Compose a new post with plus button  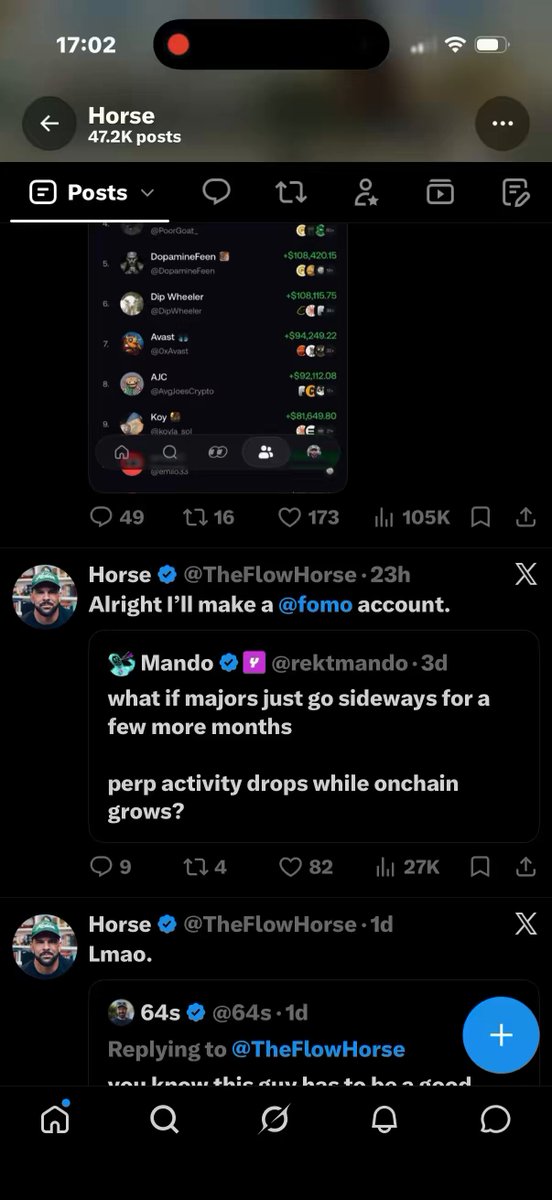click(501, 1035)
